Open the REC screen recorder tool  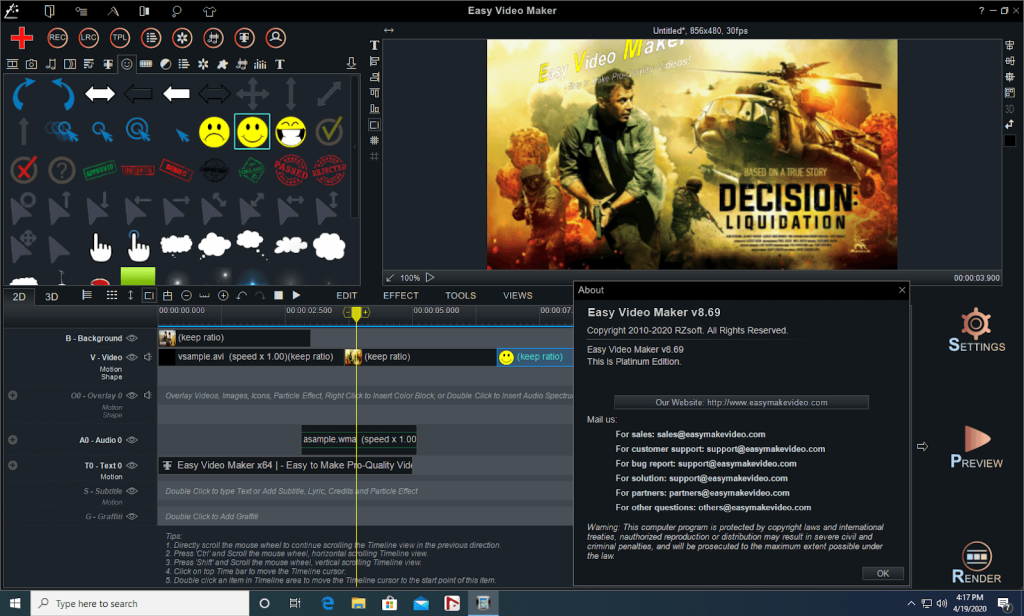57,38
